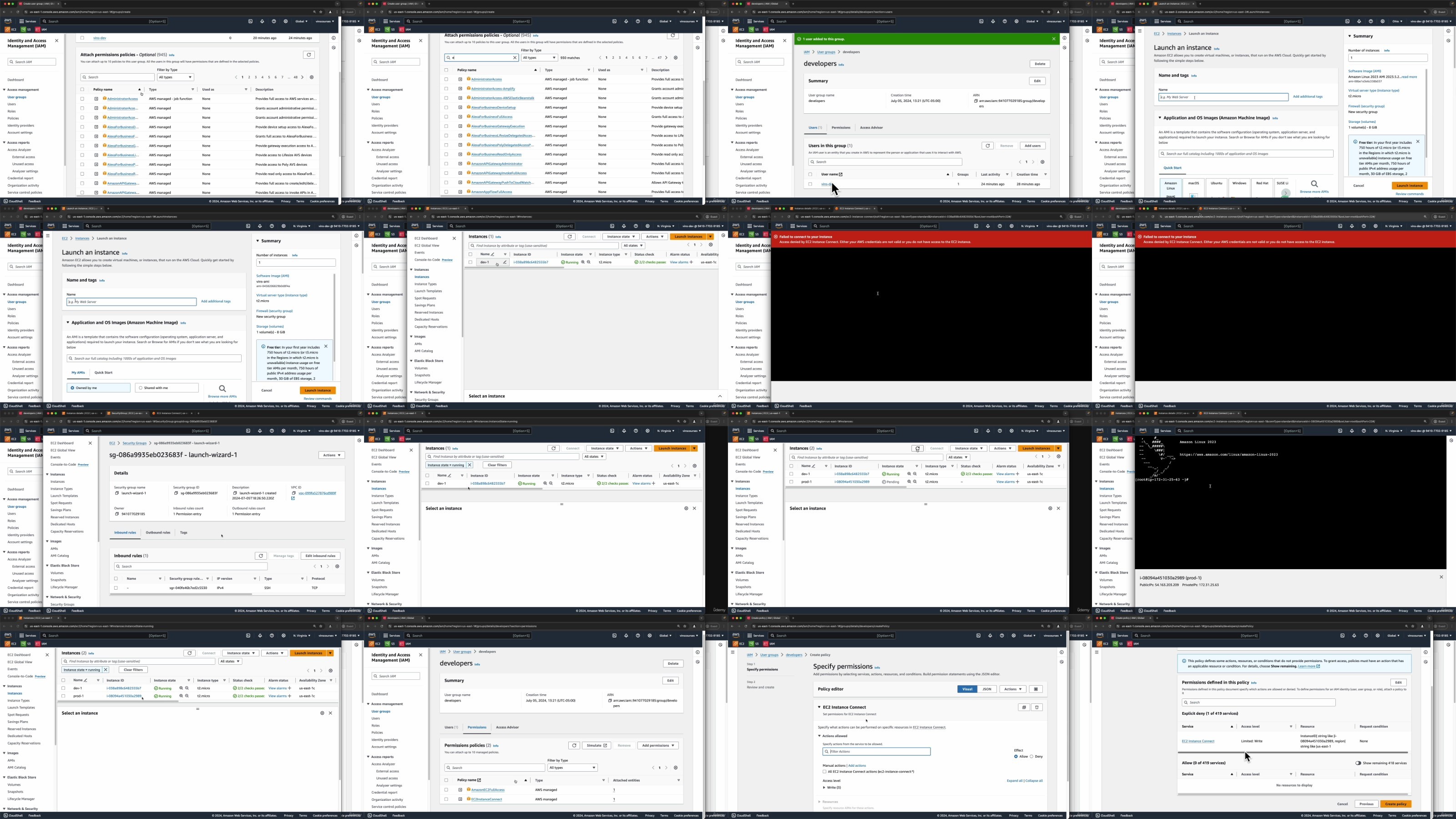Select the Deny effect radio button
The image size is (1456, 819).
[1031, 756]
